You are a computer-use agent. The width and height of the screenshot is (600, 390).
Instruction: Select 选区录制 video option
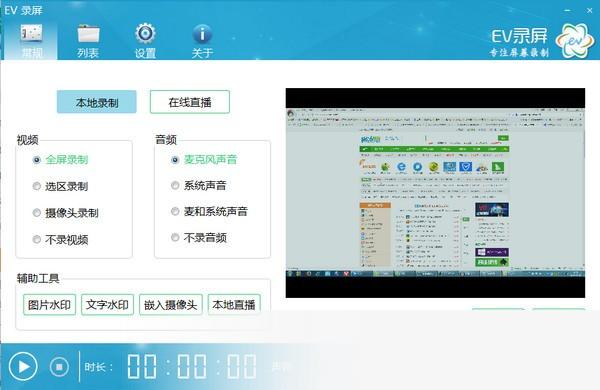[x=61, y=186]
